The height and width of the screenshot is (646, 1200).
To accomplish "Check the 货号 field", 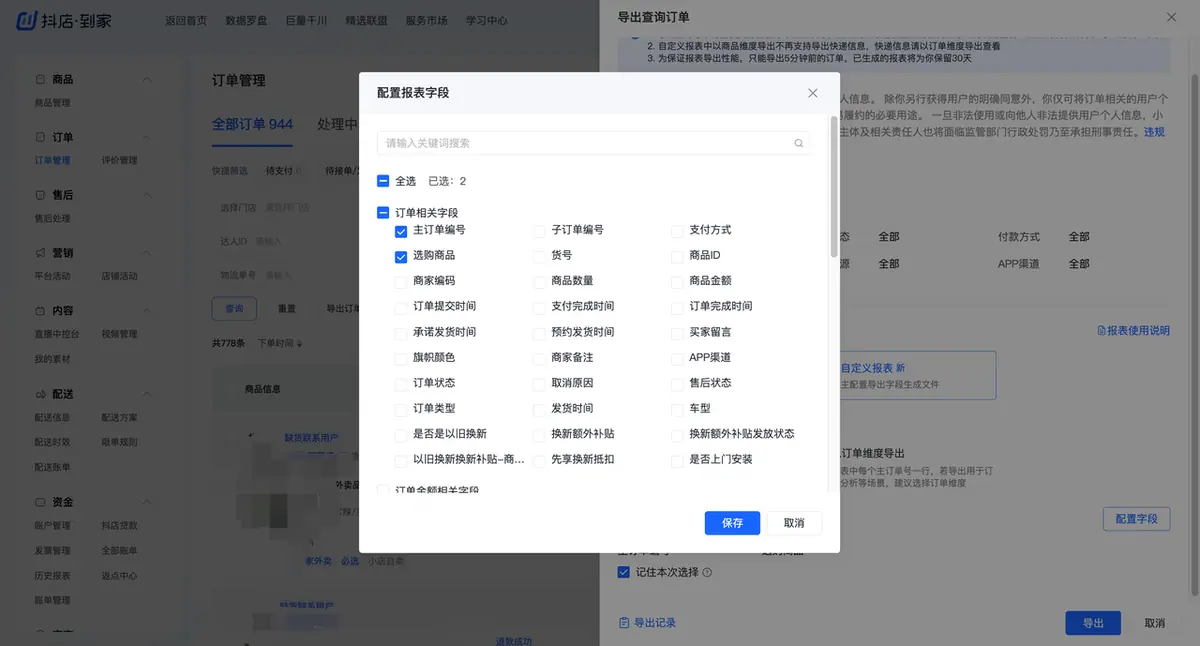I will click(x=539, y=256).
